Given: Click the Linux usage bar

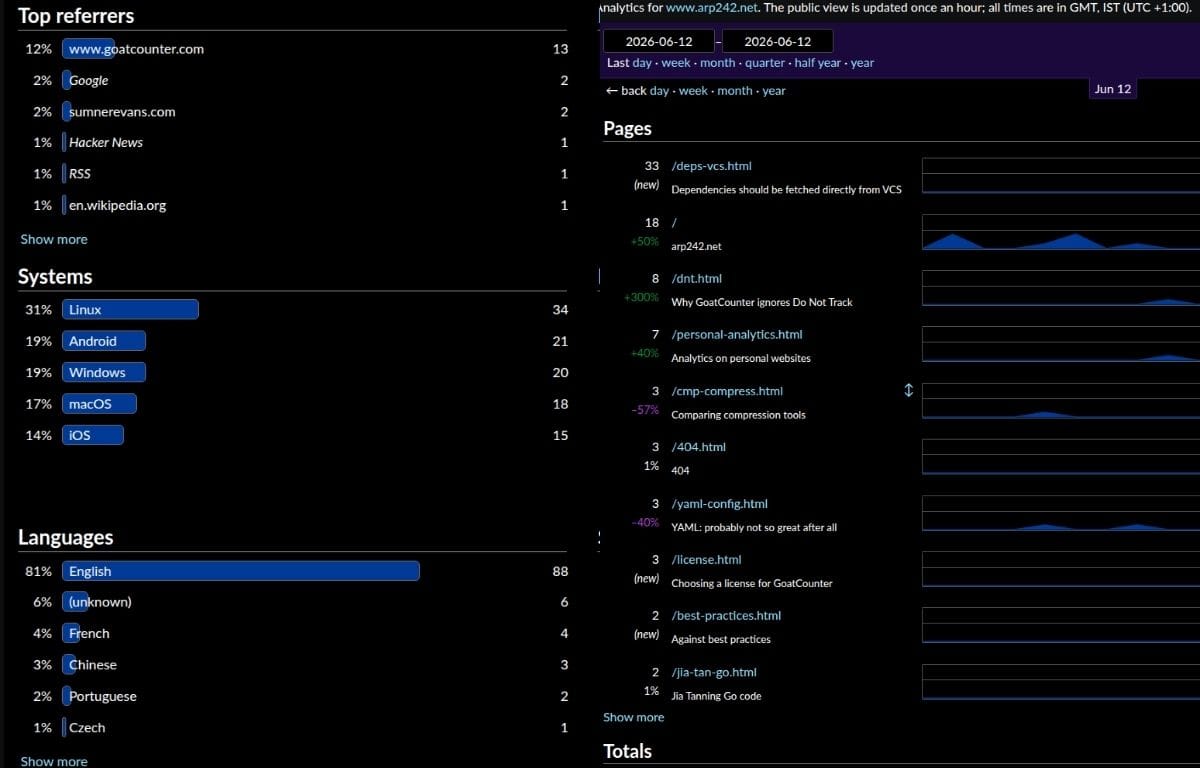Looking at the screenshot, I should click(x=130, y=310).
